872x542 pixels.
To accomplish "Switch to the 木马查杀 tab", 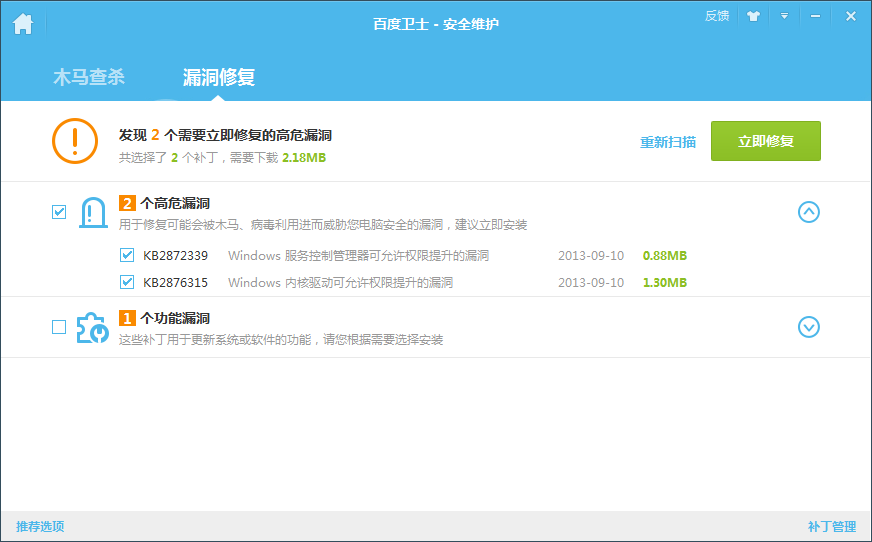I will (89, 77).
